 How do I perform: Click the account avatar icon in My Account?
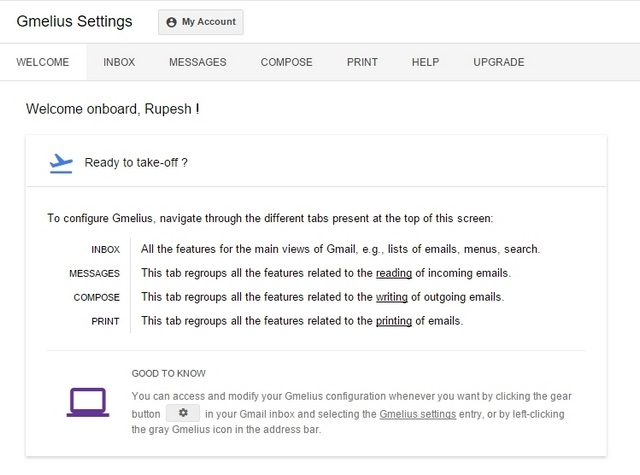pyautogui.click(x=171, y=22)
